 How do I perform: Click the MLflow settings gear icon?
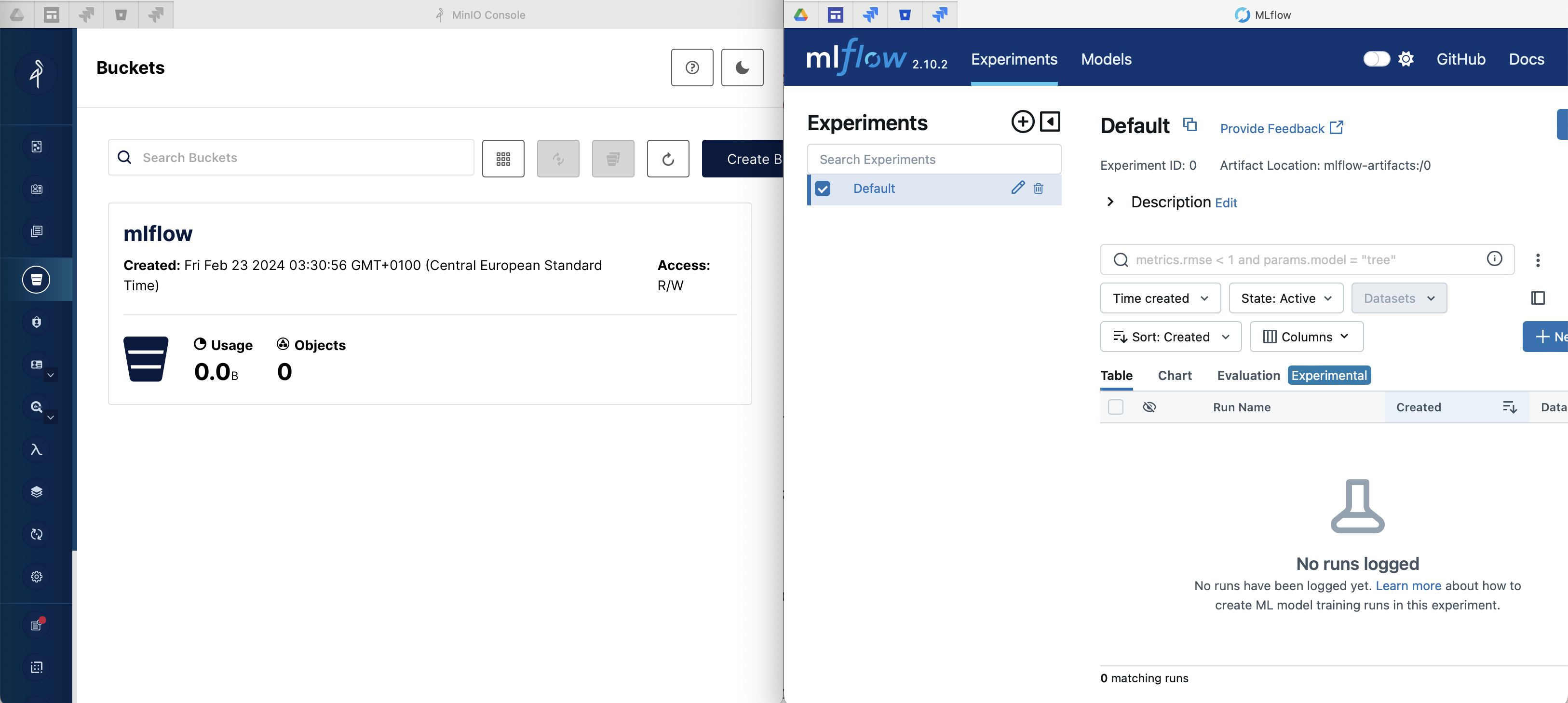(1406, 58)
